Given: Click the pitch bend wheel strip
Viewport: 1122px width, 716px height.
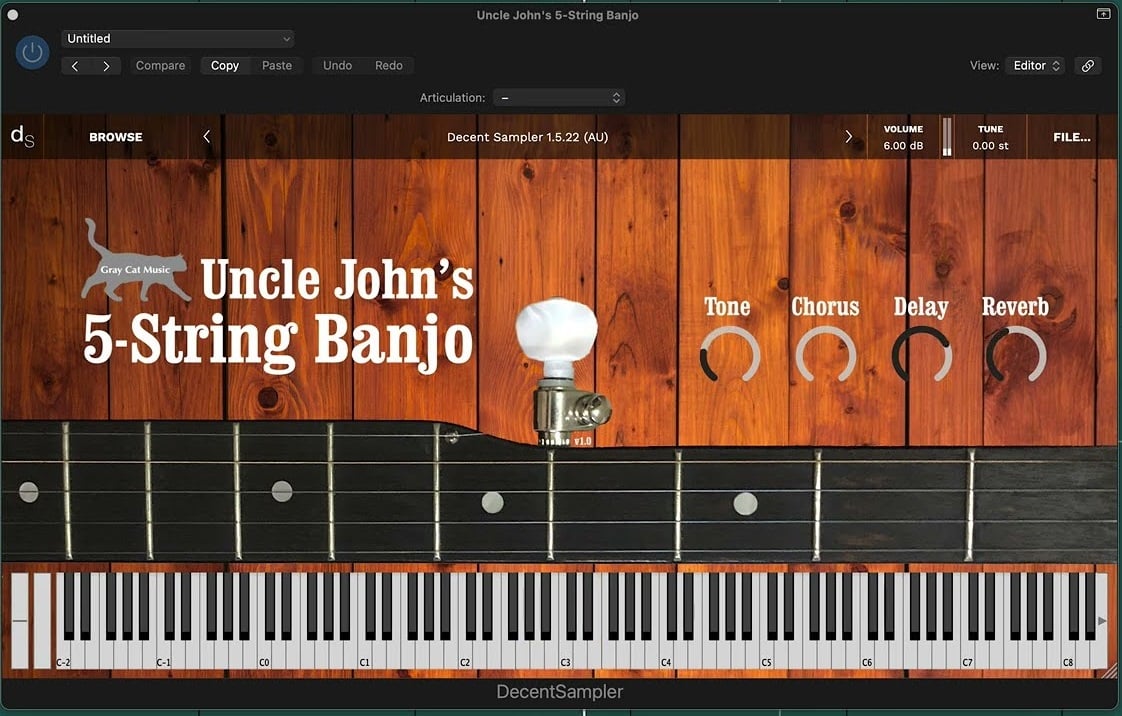Looking at the screenshot, I should [19, 621].
